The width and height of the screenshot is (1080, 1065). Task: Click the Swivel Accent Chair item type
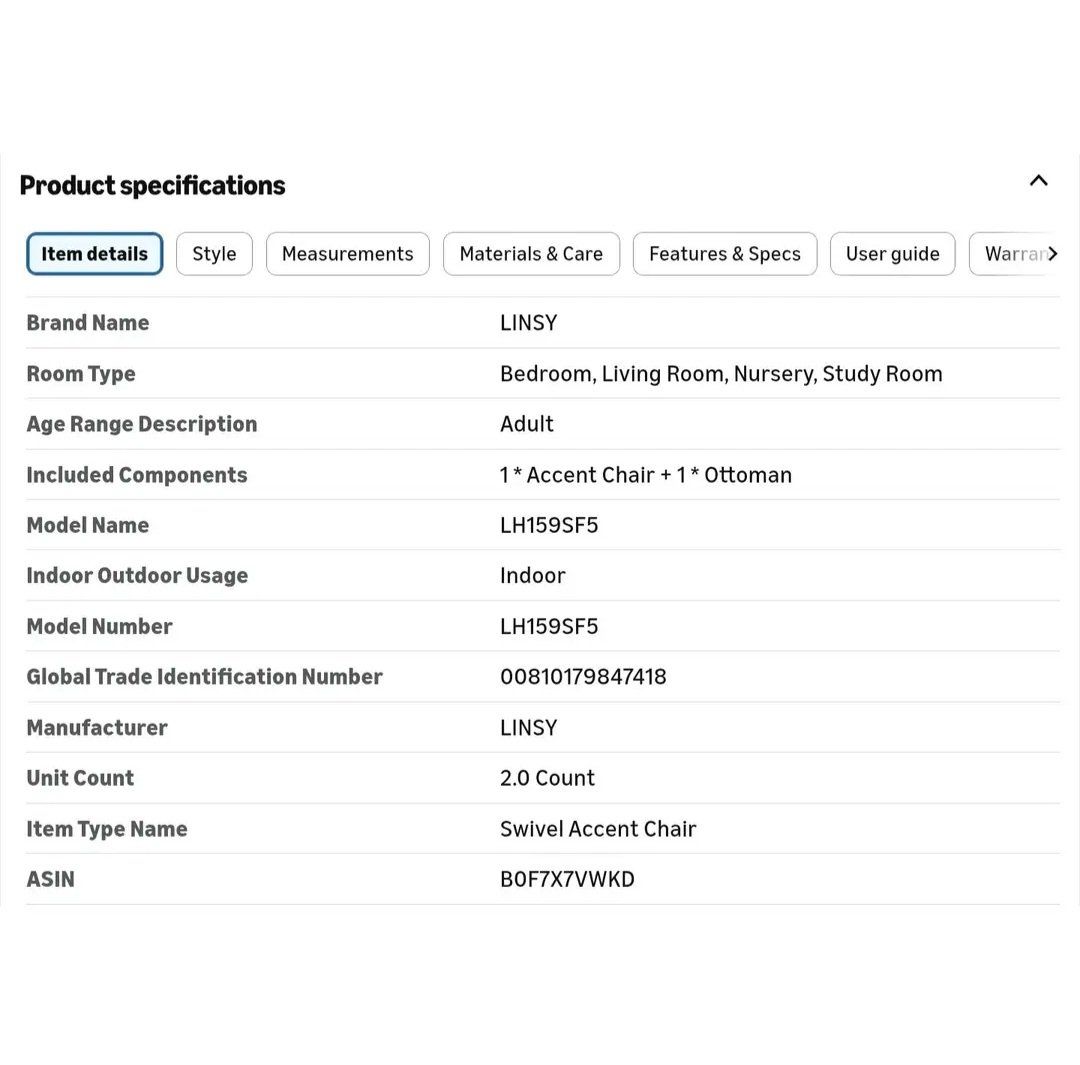(598, 829)
